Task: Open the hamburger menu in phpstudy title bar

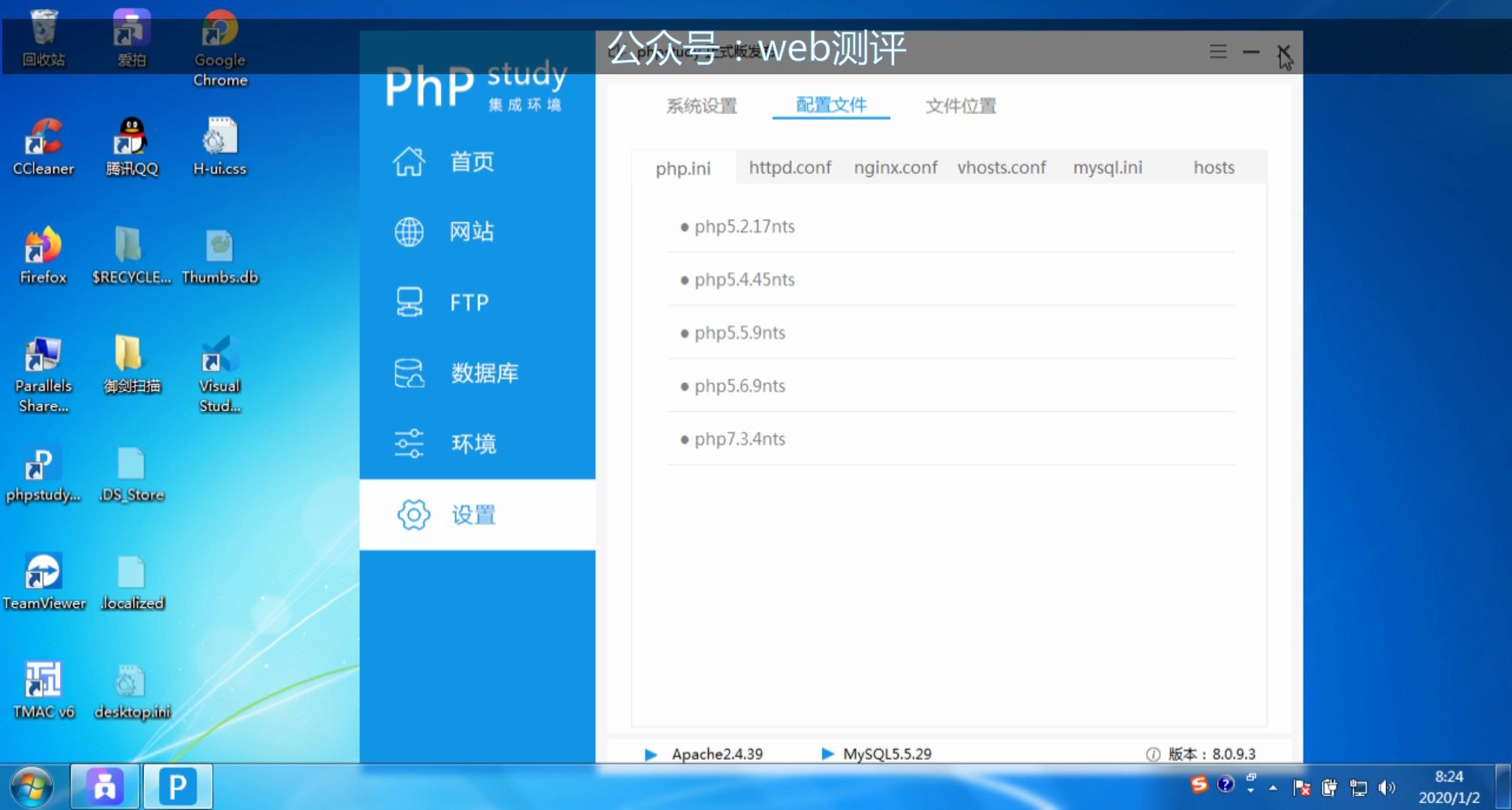Action: pyautogui.click(x=1218, y=51)
